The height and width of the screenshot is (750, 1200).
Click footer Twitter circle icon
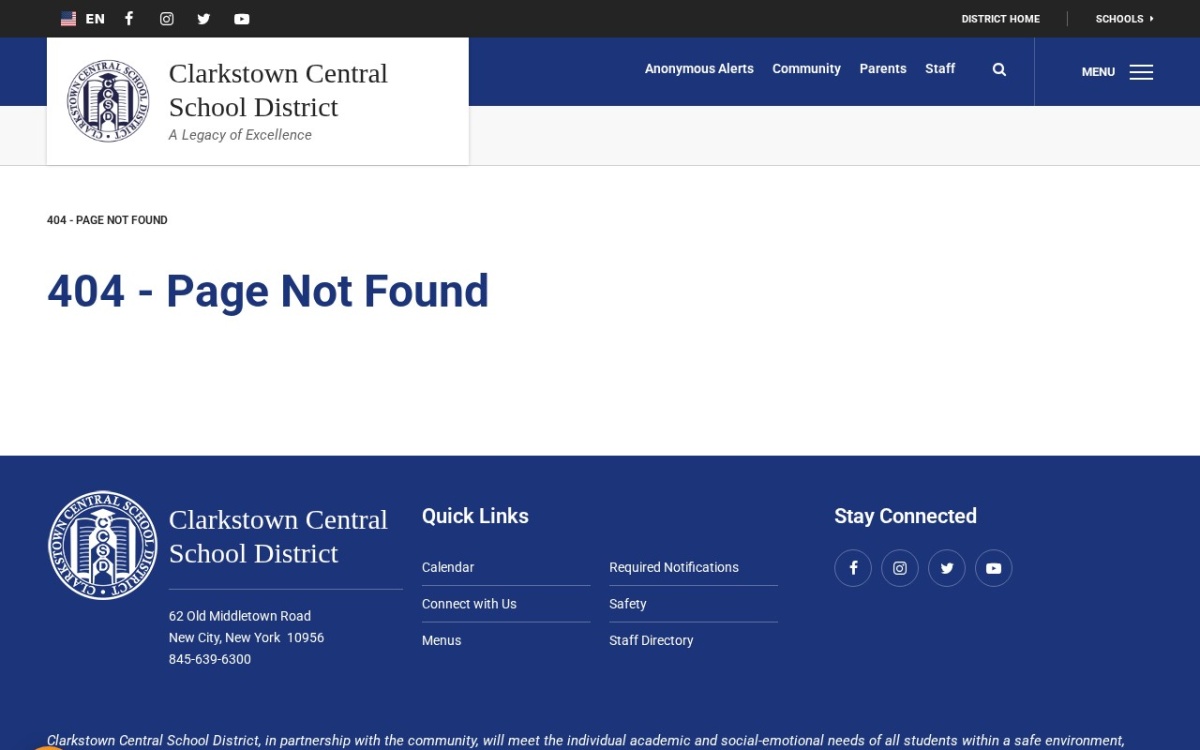pos(947,568)
